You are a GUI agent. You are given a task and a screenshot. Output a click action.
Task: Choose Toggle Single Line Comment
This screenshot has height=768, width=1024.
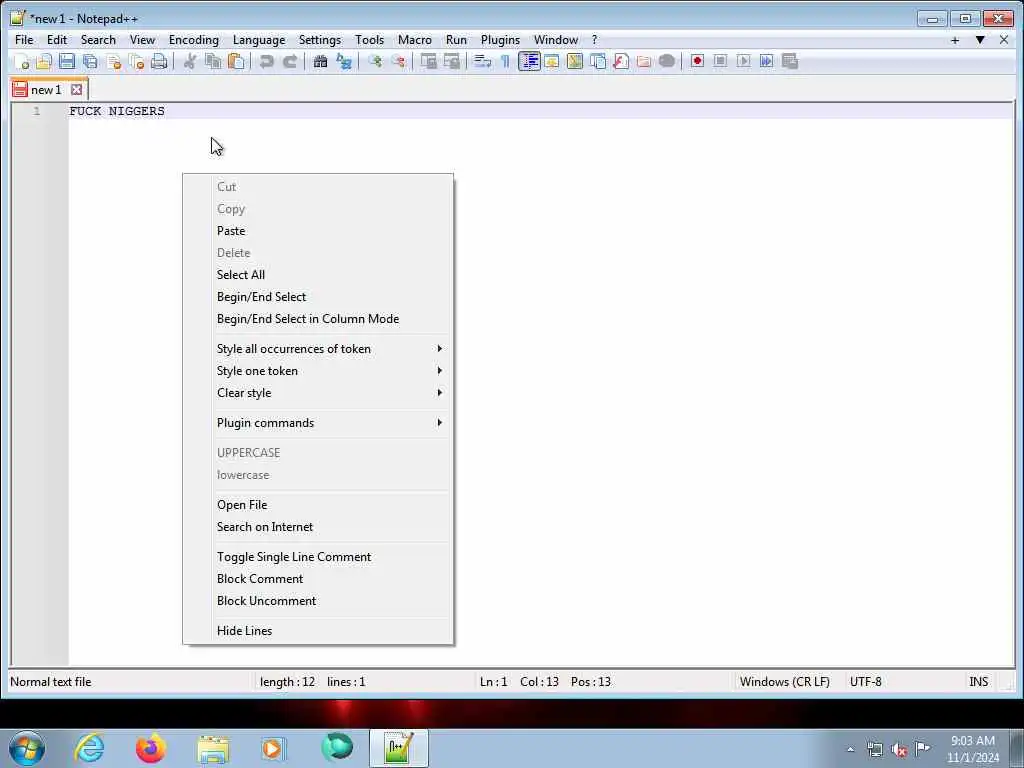click(x=318, y=557)
